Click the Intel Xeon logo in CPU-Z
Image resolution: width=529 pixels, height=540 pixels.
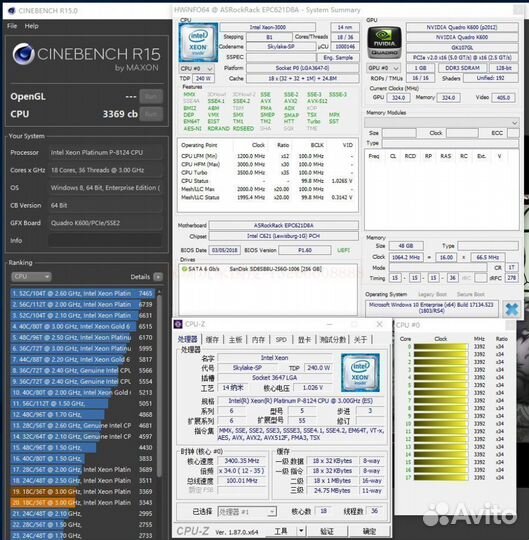pyautogui.click(x=360, y=373)
